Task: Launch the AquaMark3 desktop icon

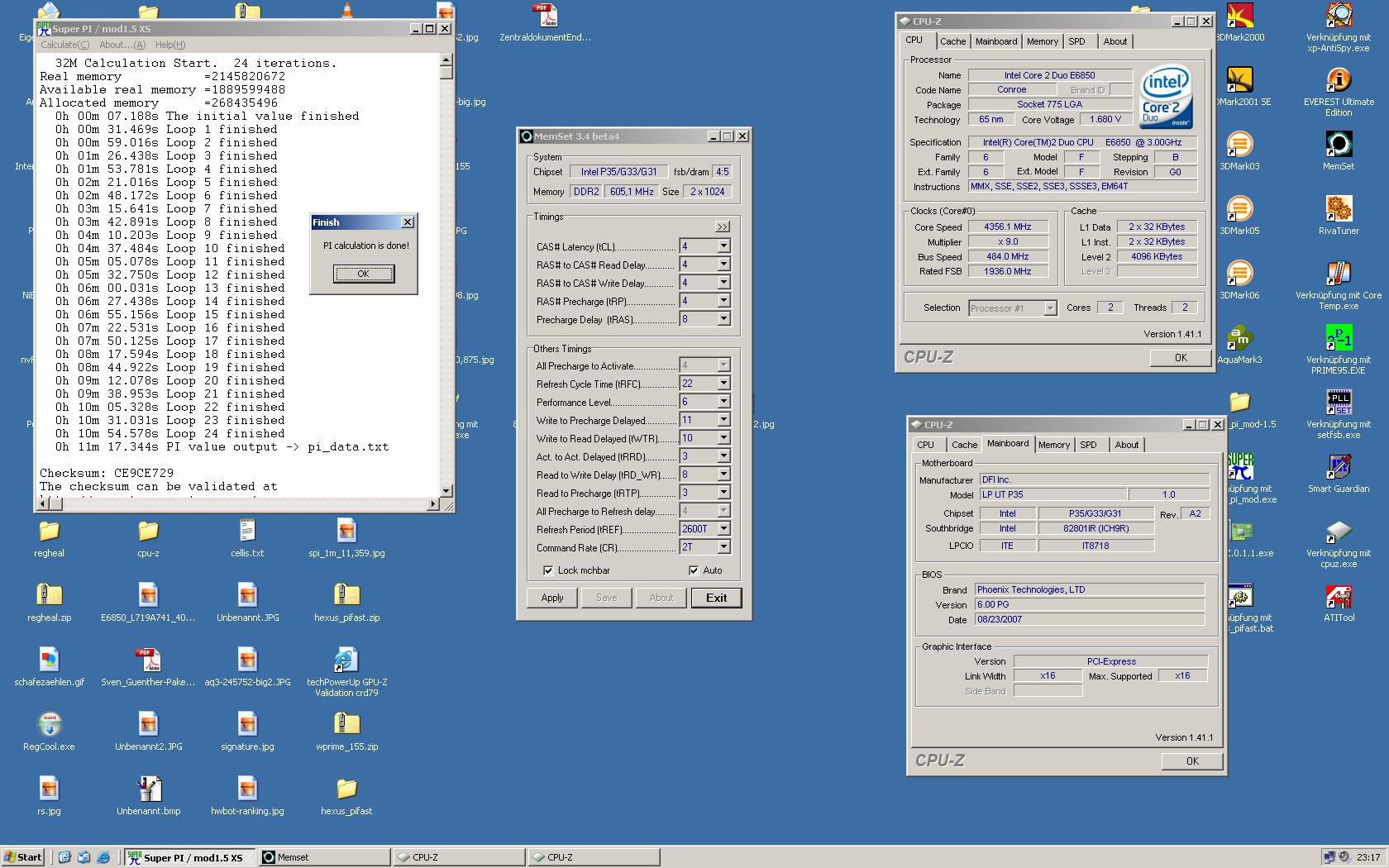Action: click(x=1239, y=338)
